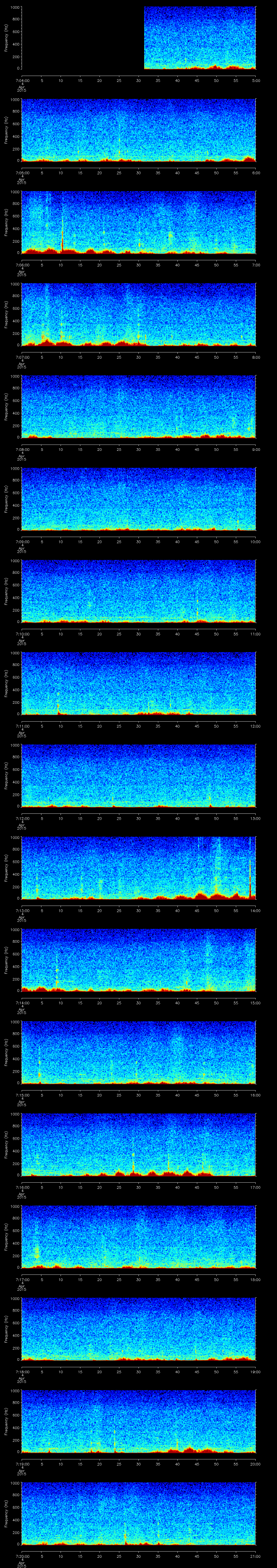Screen dimensions: 277x1568
Task: Open the spectrogram panel starting at 7:07:00
Action: coord(139,315)
